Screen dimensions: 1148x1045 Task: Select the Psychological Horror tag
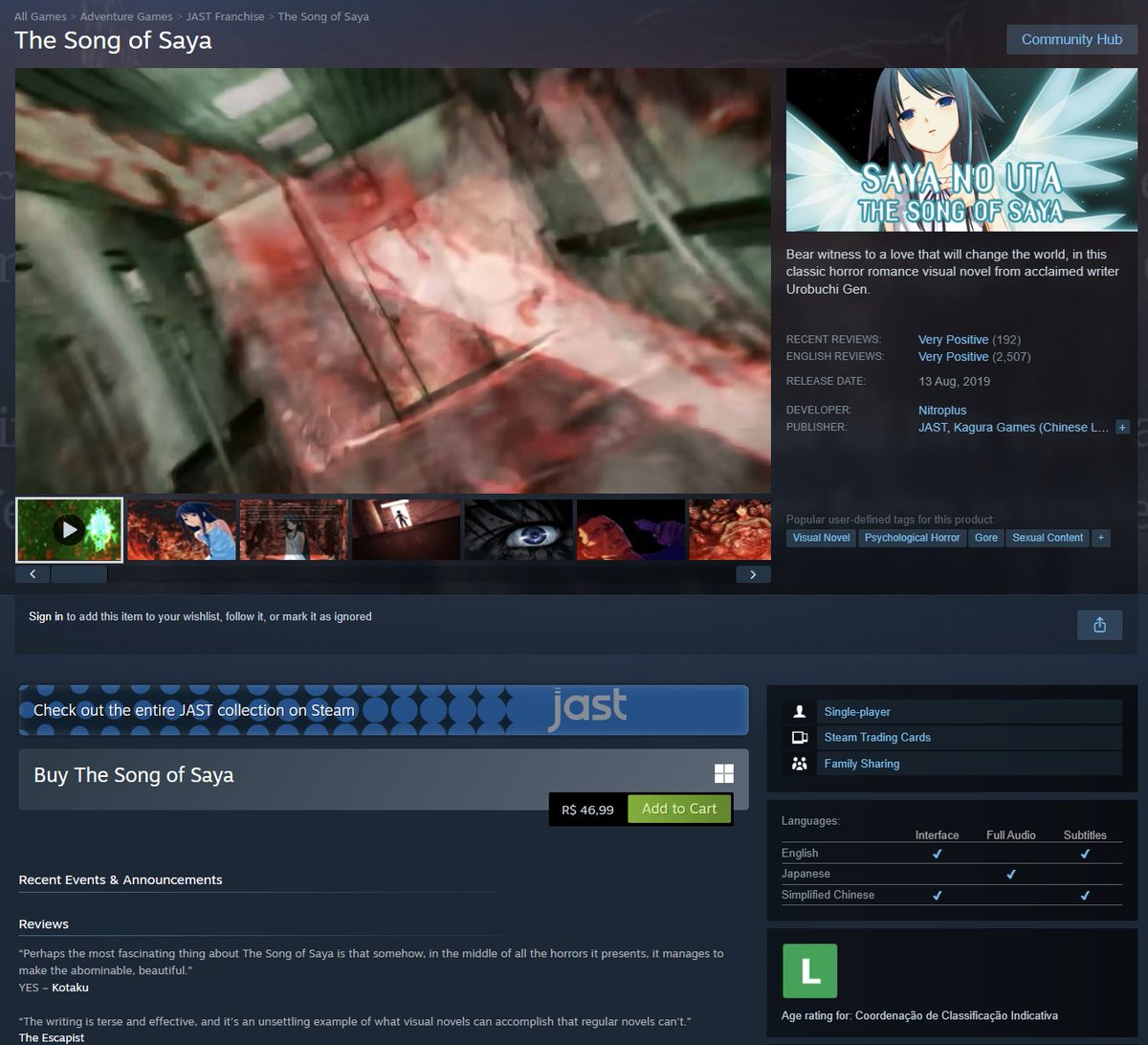pos(912,538)
